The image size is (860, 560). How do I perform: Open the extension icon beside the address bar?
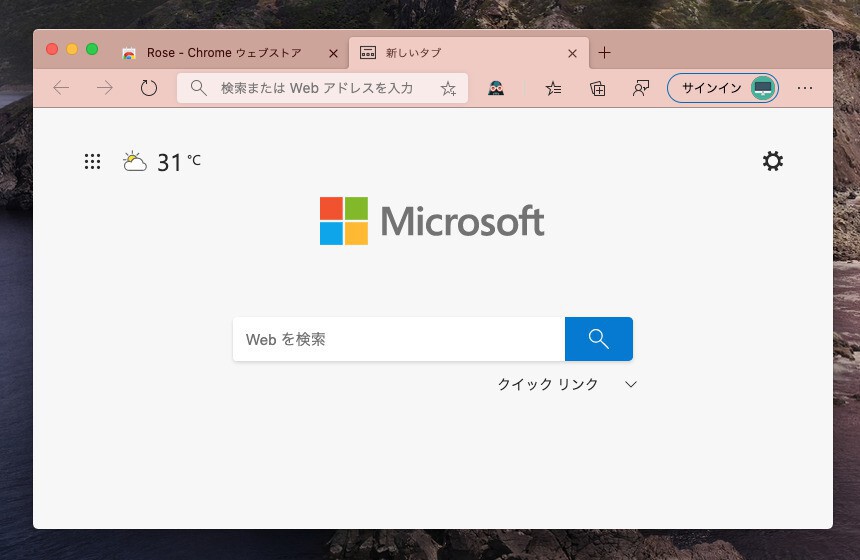(496, 88)
